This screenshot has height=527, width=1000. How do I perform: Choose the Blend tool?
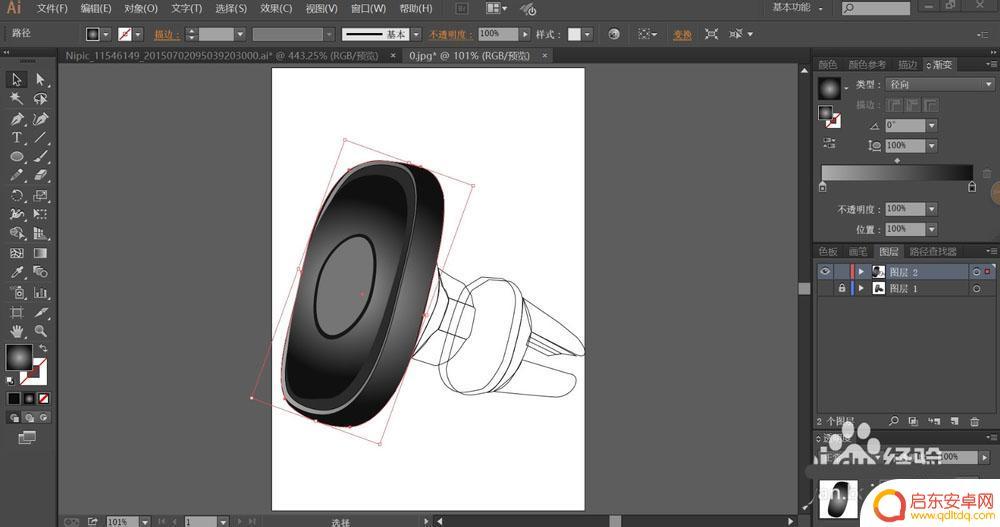click(x=40, y=272)
